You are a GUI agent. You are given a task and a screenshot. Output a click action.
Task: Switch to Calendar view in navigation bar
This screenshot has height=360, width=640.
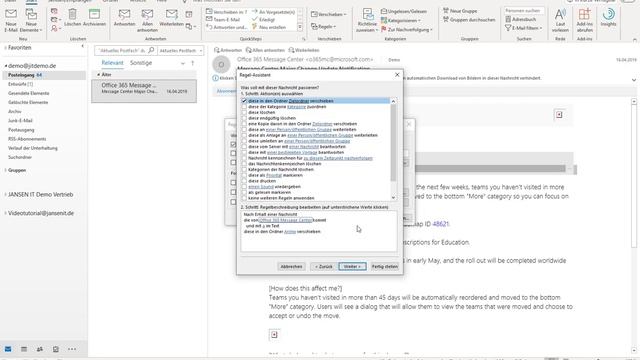tap(24, 349)
